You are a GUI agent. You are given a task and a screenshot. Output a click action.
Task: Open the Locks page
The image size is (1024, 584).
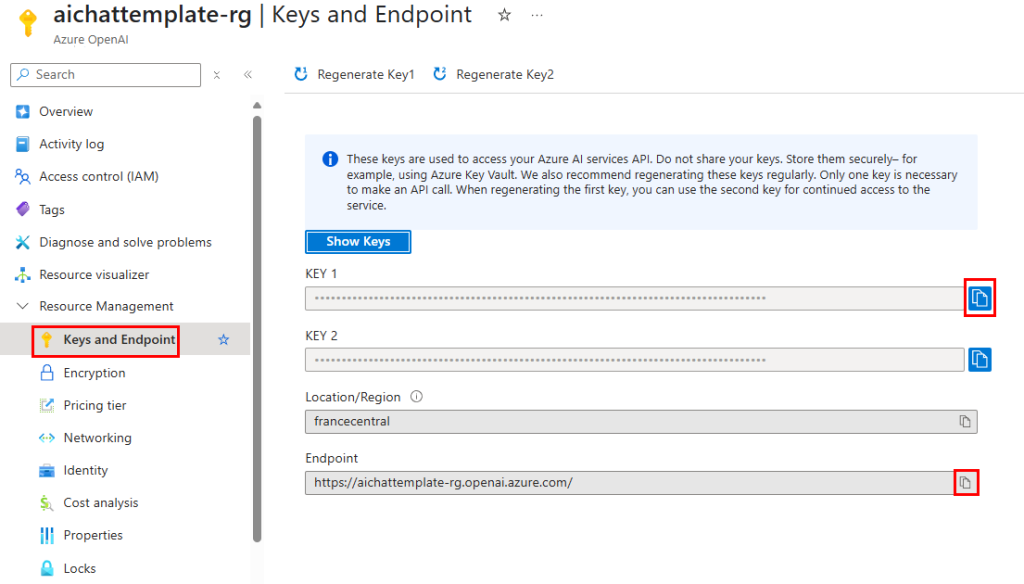pyautogui.click(x=80, y=568)
